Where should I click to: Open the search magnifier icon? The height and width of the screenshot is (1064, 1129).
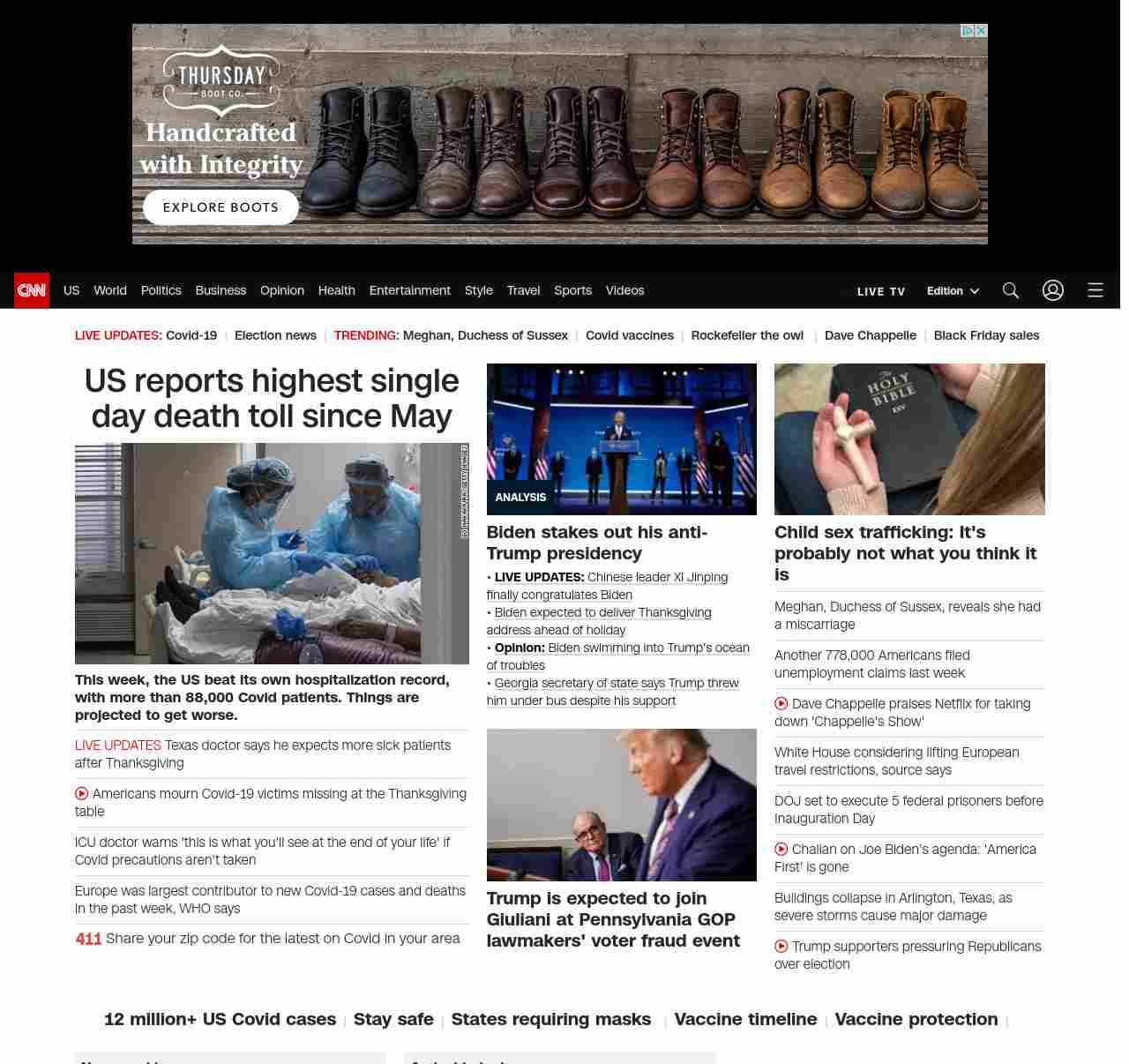[1010, 290]
